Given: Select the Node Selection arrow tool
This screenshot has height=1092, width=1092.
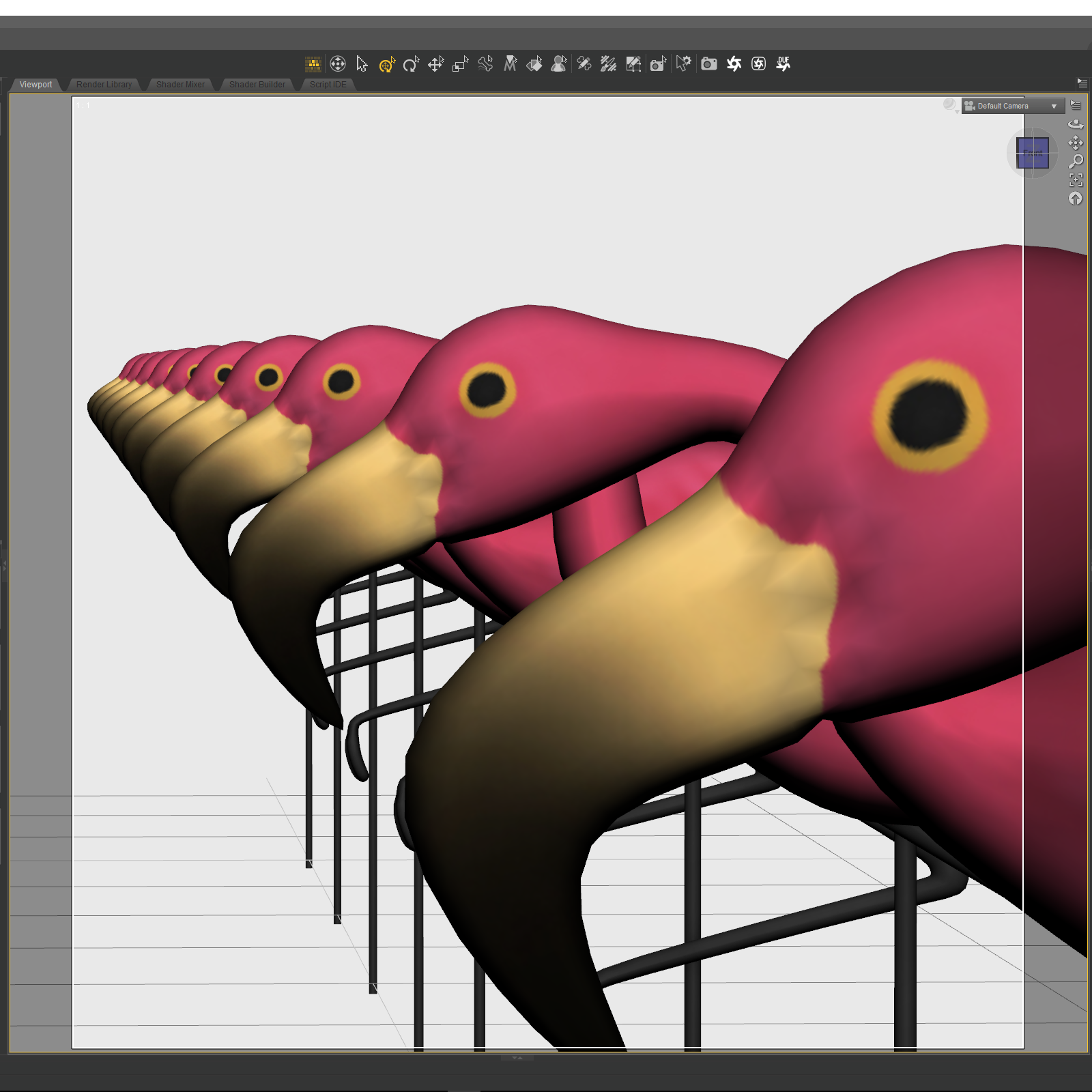Looking at the screenshot, I should tap(362, 64).
